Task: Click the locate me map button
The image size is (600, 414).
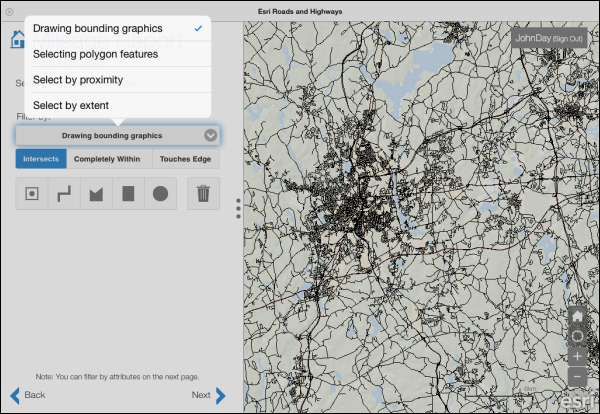Action: (577, 337)
